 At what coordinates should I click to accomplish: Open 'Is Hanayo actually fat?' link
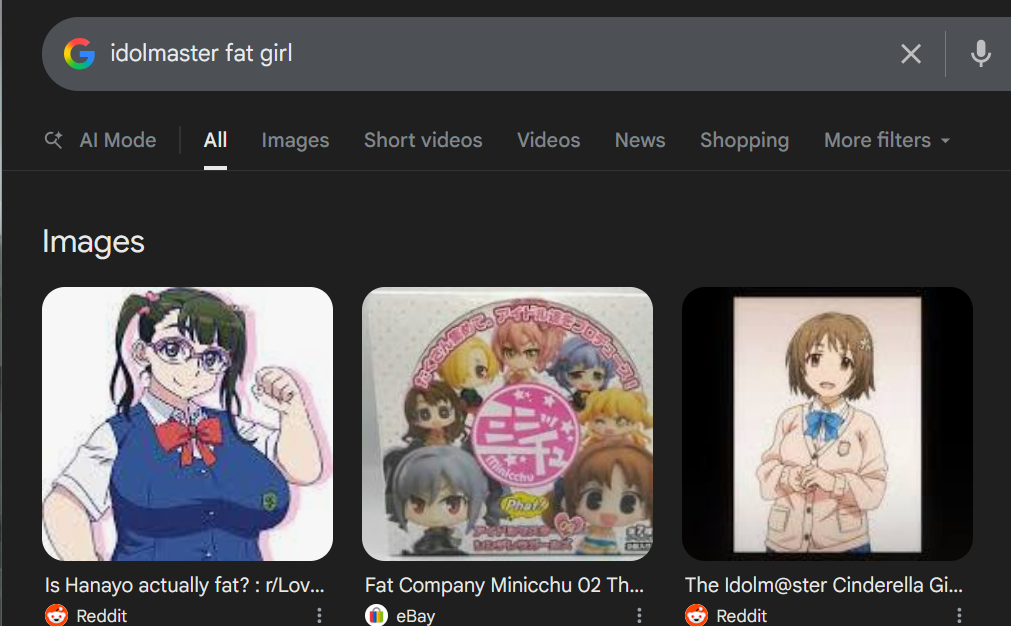[x=184, y=585]
